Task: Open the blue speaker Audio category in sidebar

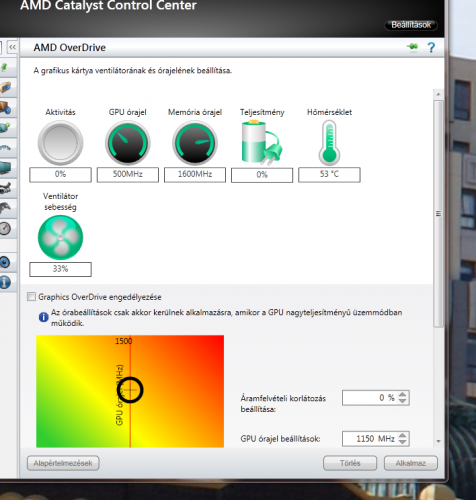Action: click(x=5, y=262)
